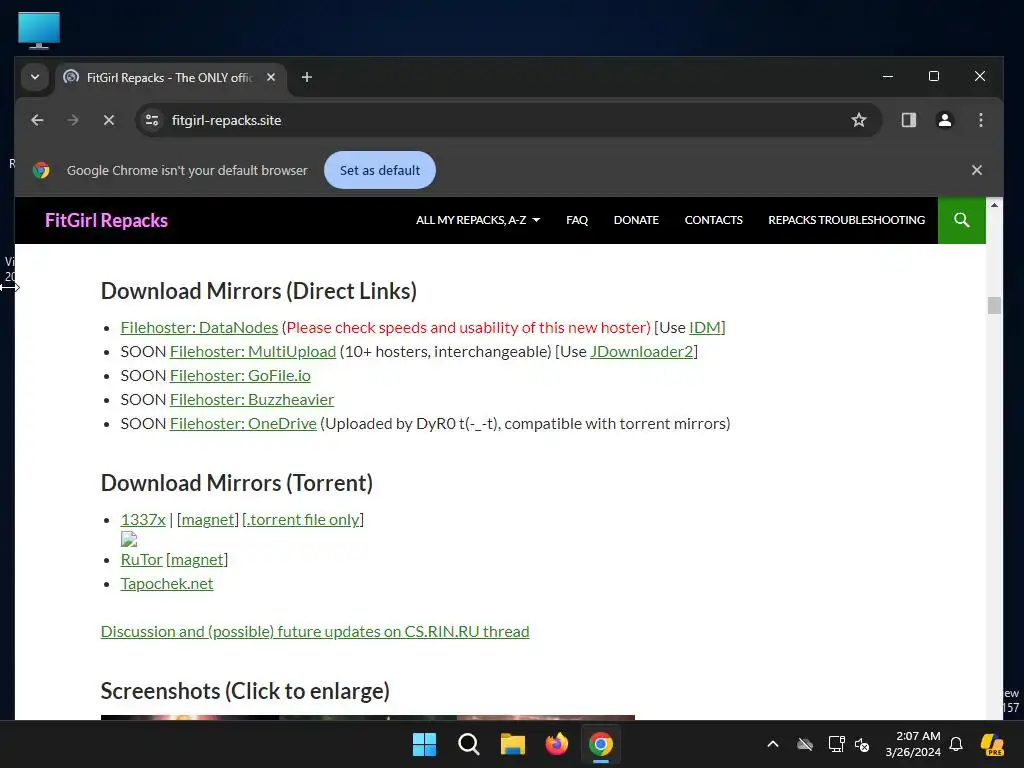1024x768 pixels.
Task: Open Firefox from the taskbar
Action: coord(556,744)
